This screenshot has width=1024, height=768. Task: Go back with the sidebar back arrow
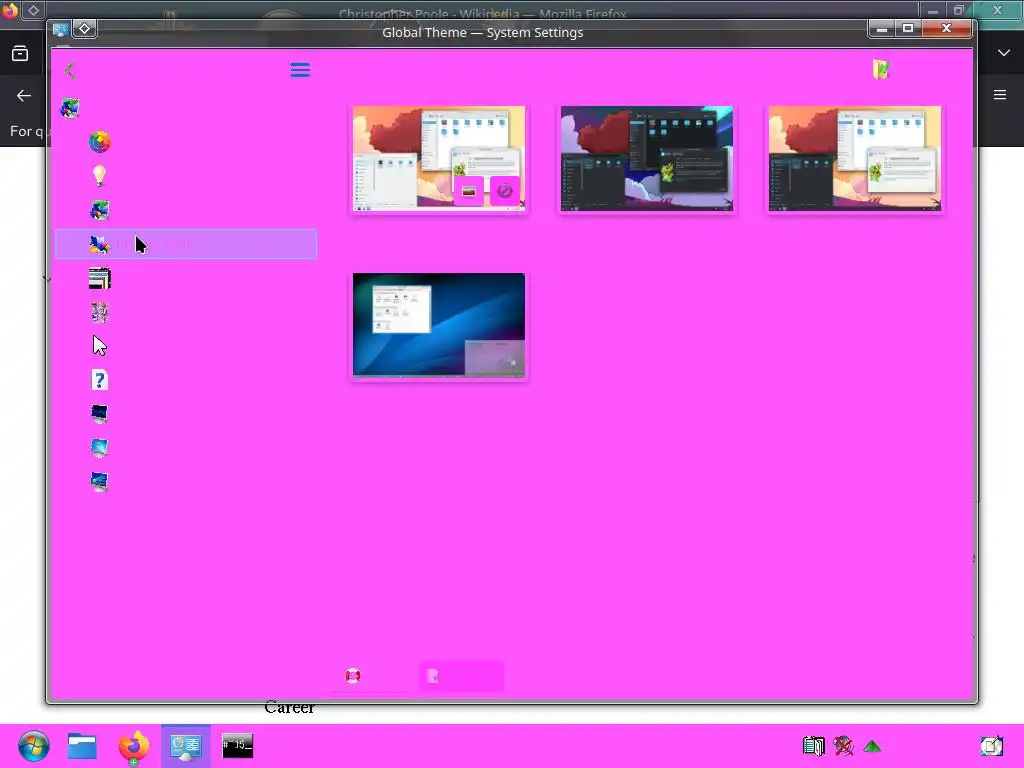[71, 70]
